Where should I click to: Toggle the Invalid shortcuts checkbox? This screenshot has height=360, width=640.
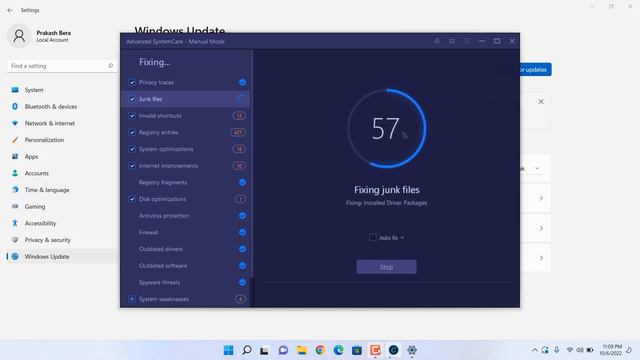[132, 116]
